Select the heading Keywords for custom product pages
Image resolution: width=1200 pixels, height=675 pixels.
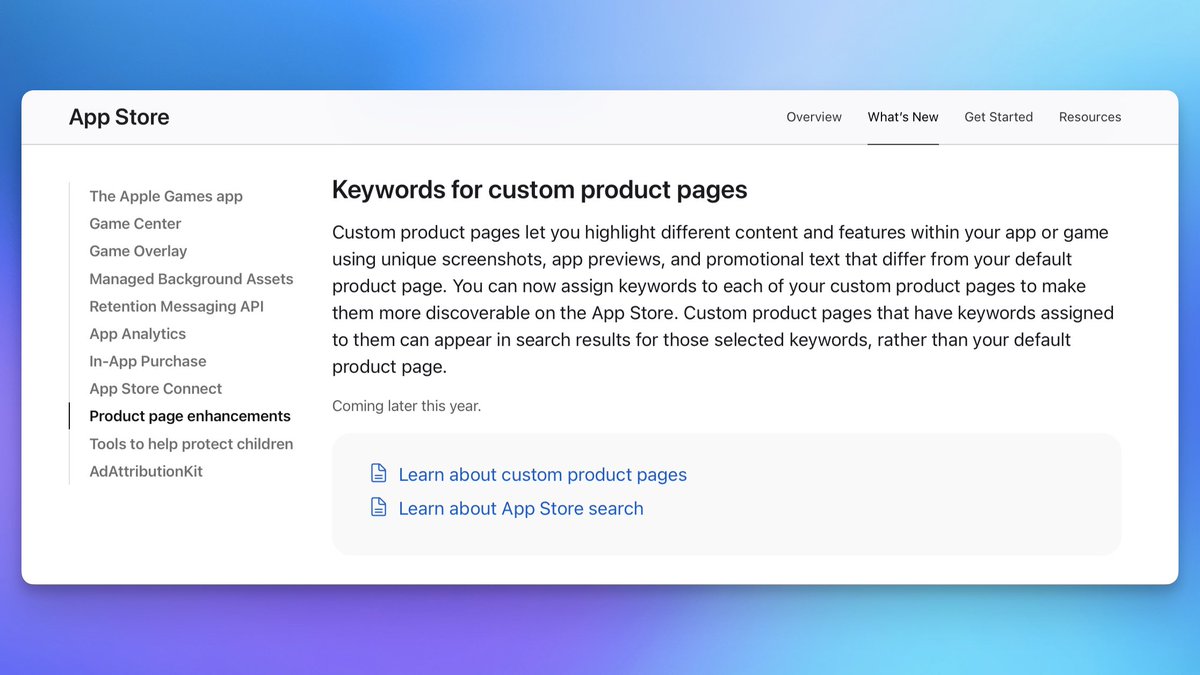[x=540, y=189]
